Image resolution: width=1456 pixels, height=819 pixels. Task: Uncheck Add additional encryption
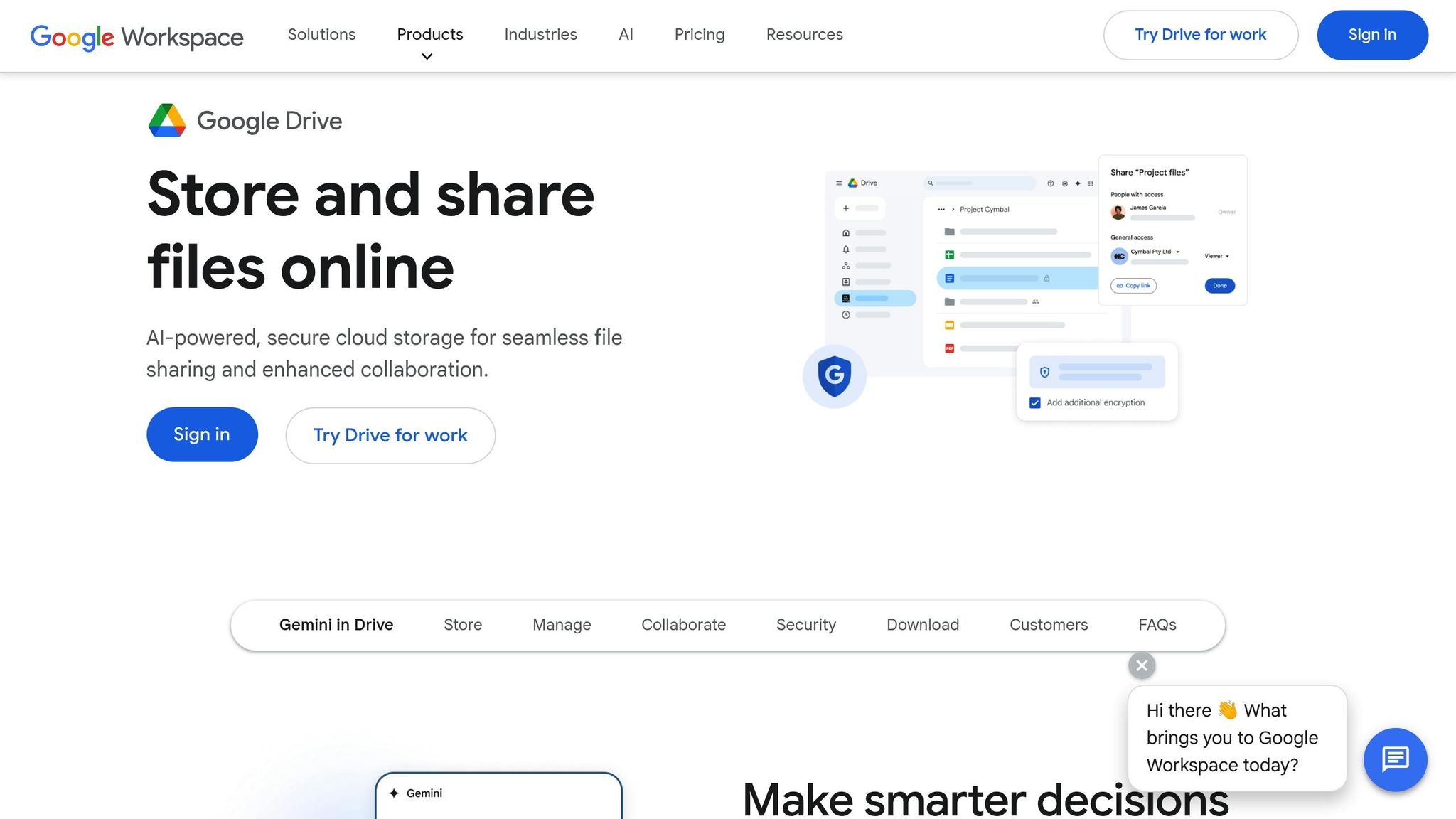click(x=1035, y=402)
